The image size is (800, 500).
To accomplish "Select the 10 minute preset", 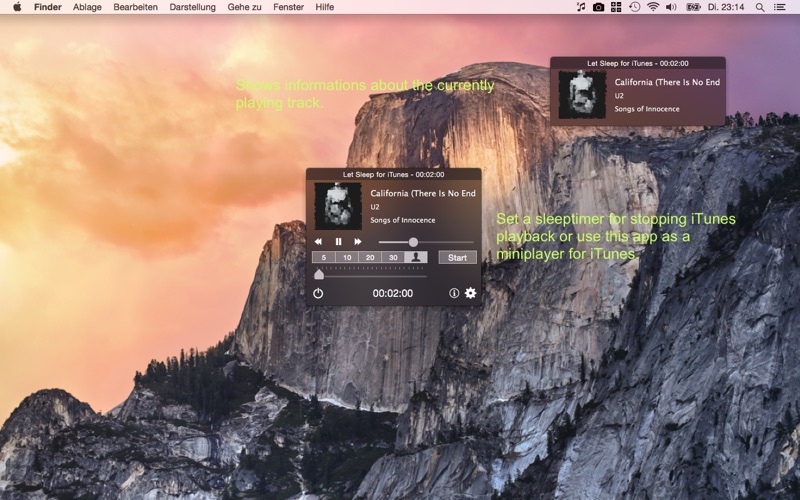I will point(347,258).
